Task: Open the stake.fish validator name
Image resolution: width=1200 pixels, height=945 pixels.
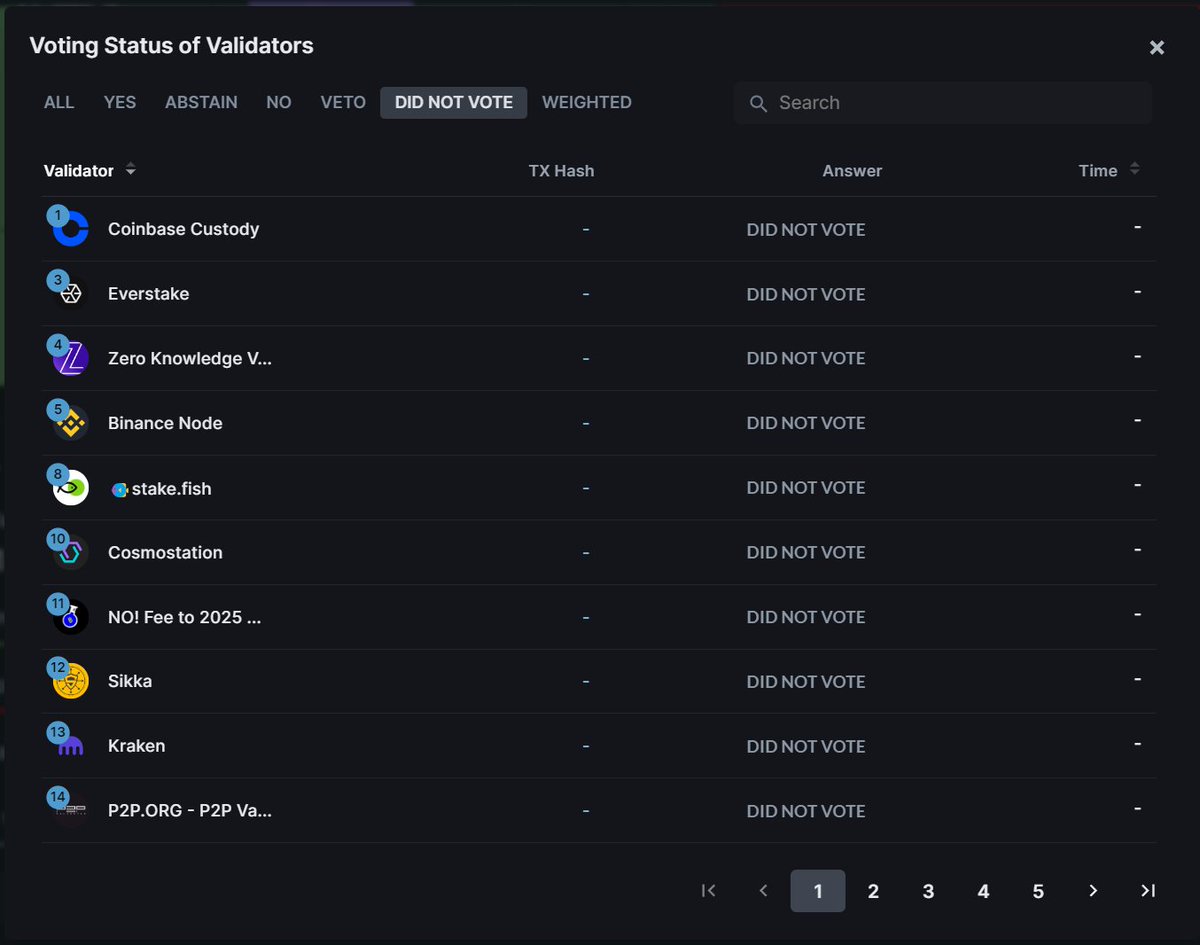Action: 172,489
